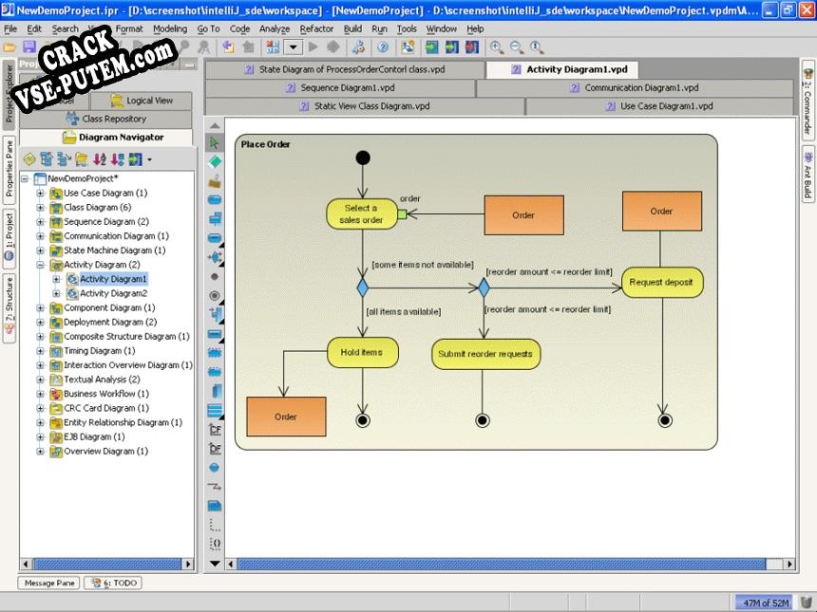
Task: Click the Zoom Out magnifier icon
Action: (x=516, y=47)
